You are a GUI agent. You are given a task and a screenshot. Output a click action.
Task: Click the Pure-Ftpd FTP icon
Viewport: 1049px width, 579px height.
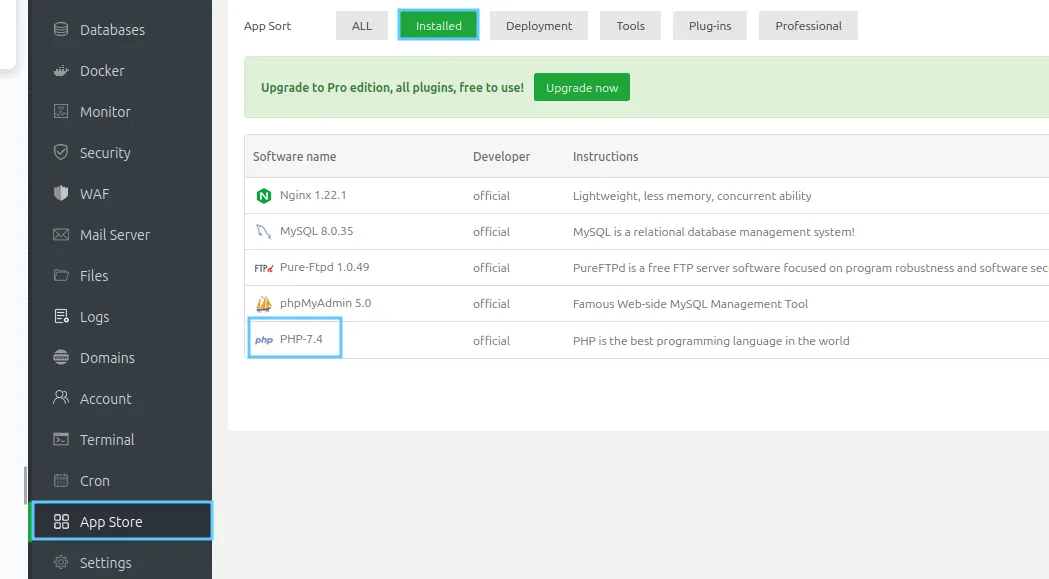(264, 268)
